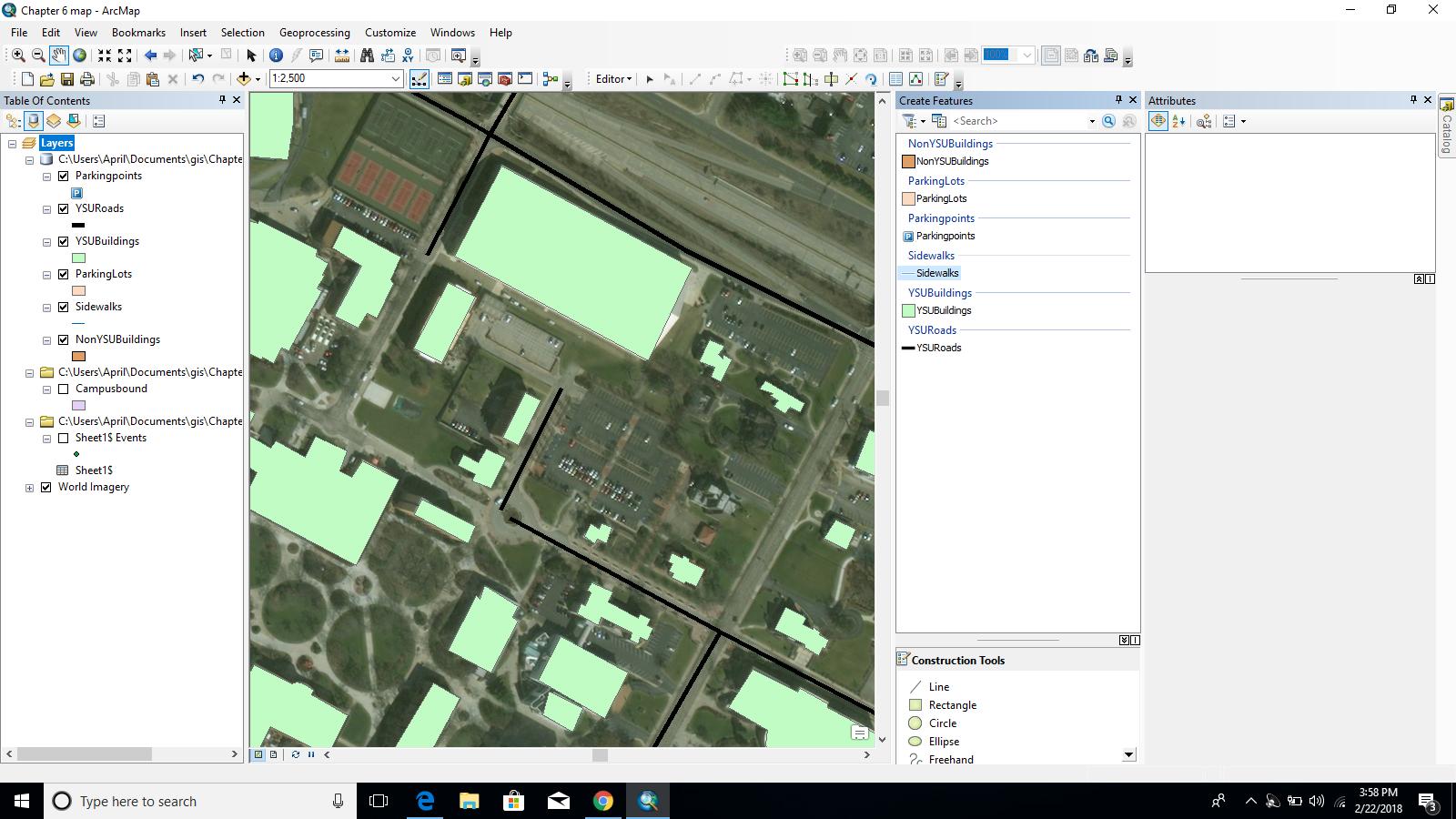Select the YSURoads feature template

pos(932,348)
